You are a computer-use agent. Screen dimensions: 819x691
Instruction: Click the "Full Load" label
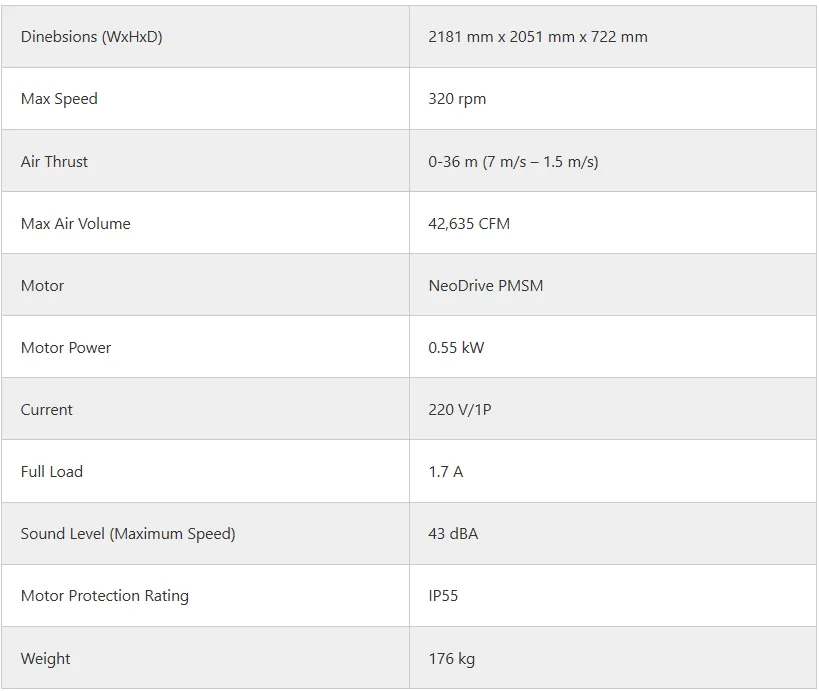coord(52,471)
